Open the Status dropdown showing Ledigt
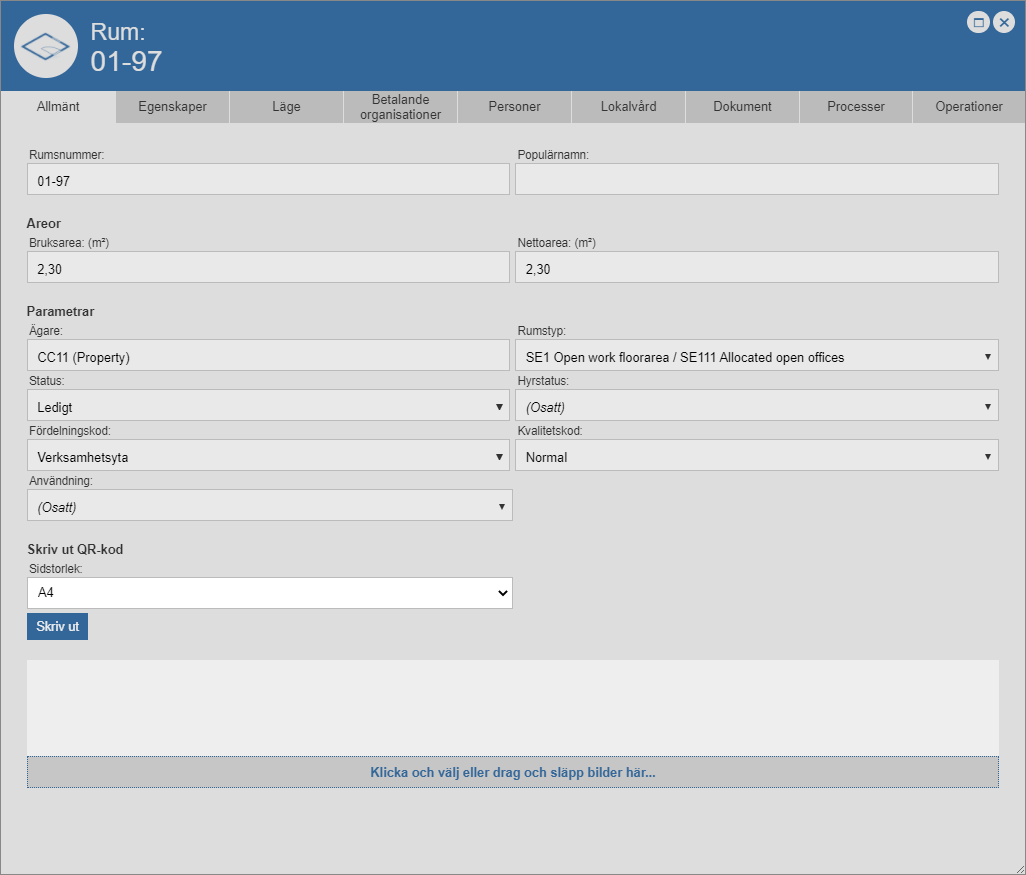 point(269,406)
